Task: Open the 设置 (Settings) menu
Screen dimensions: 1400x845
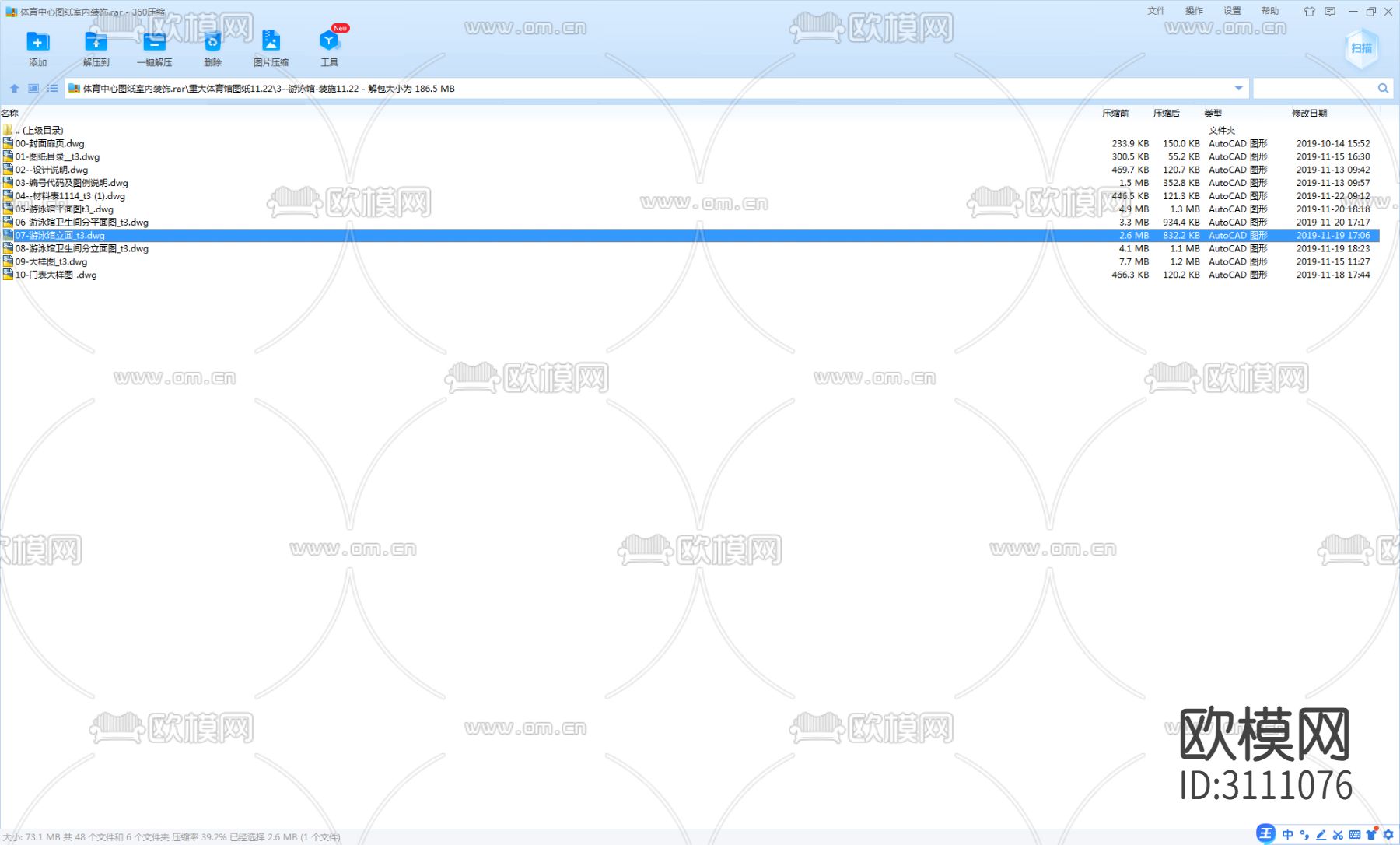Action: 1232,11
